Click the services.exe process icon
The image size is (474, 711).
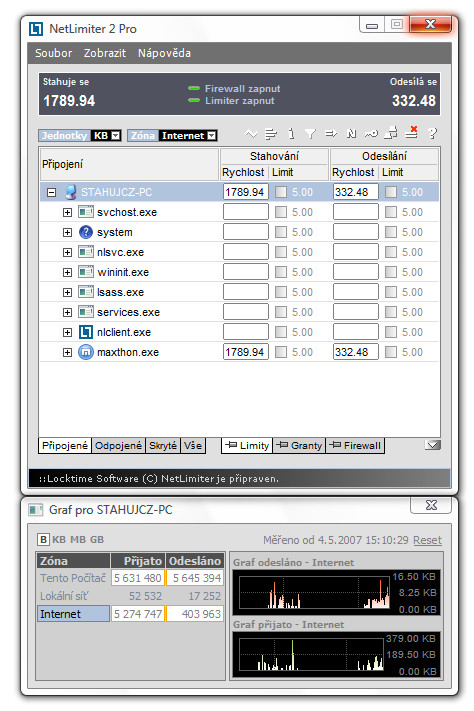86,312
